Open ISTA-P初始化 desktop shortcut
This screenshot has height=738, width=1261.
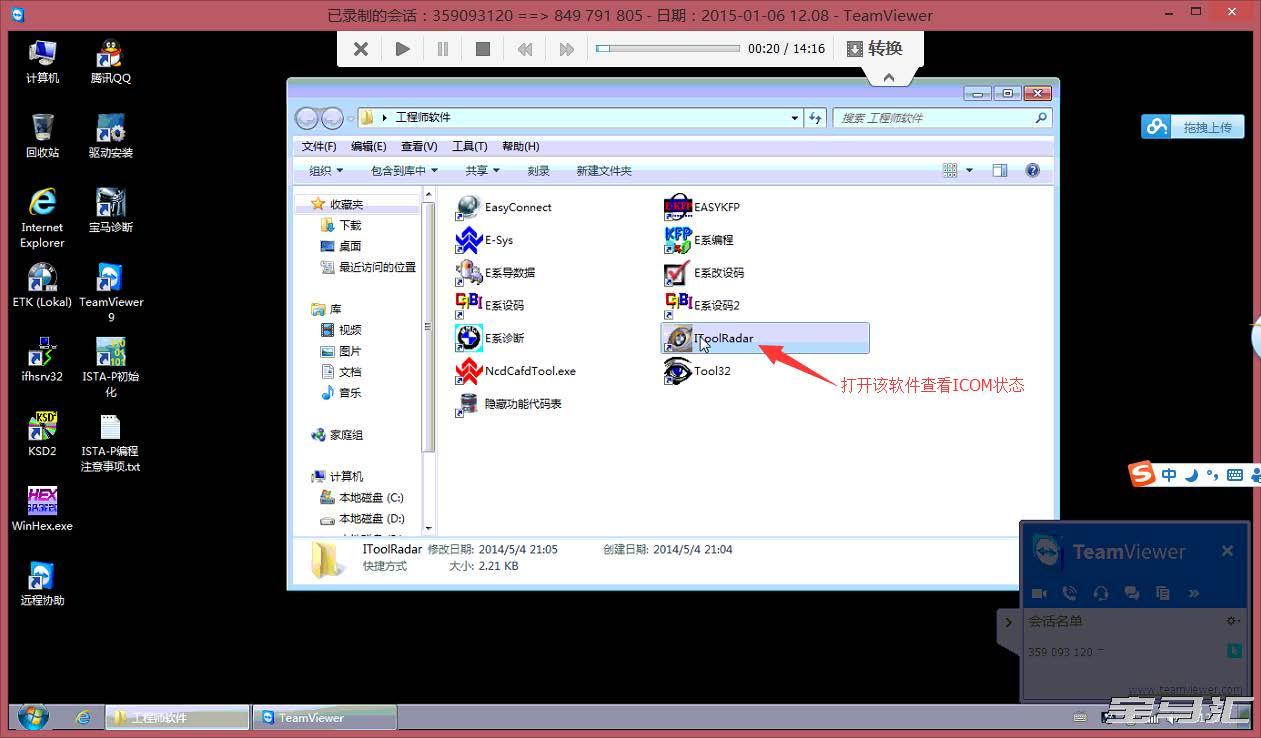click(x=110, y=367)
